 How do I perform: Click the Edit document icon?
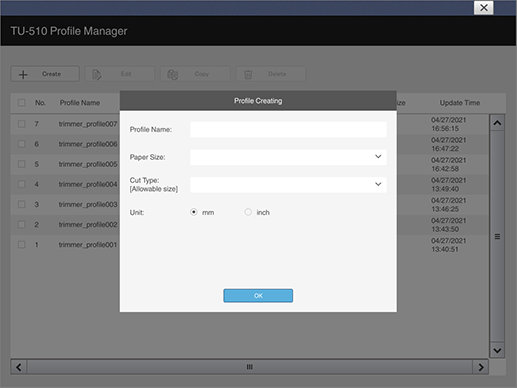(x=96, y=74)
